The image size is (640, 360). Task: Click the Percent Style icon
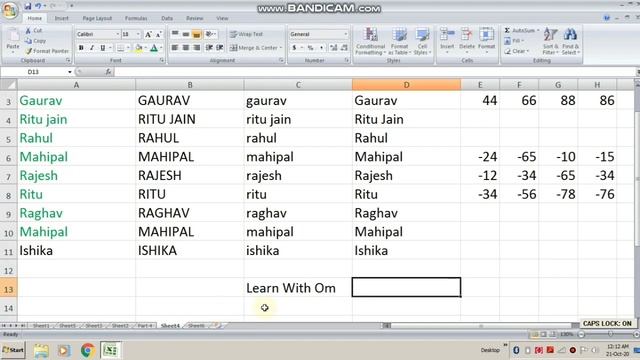pyautogui.click(x=311, y=48)
